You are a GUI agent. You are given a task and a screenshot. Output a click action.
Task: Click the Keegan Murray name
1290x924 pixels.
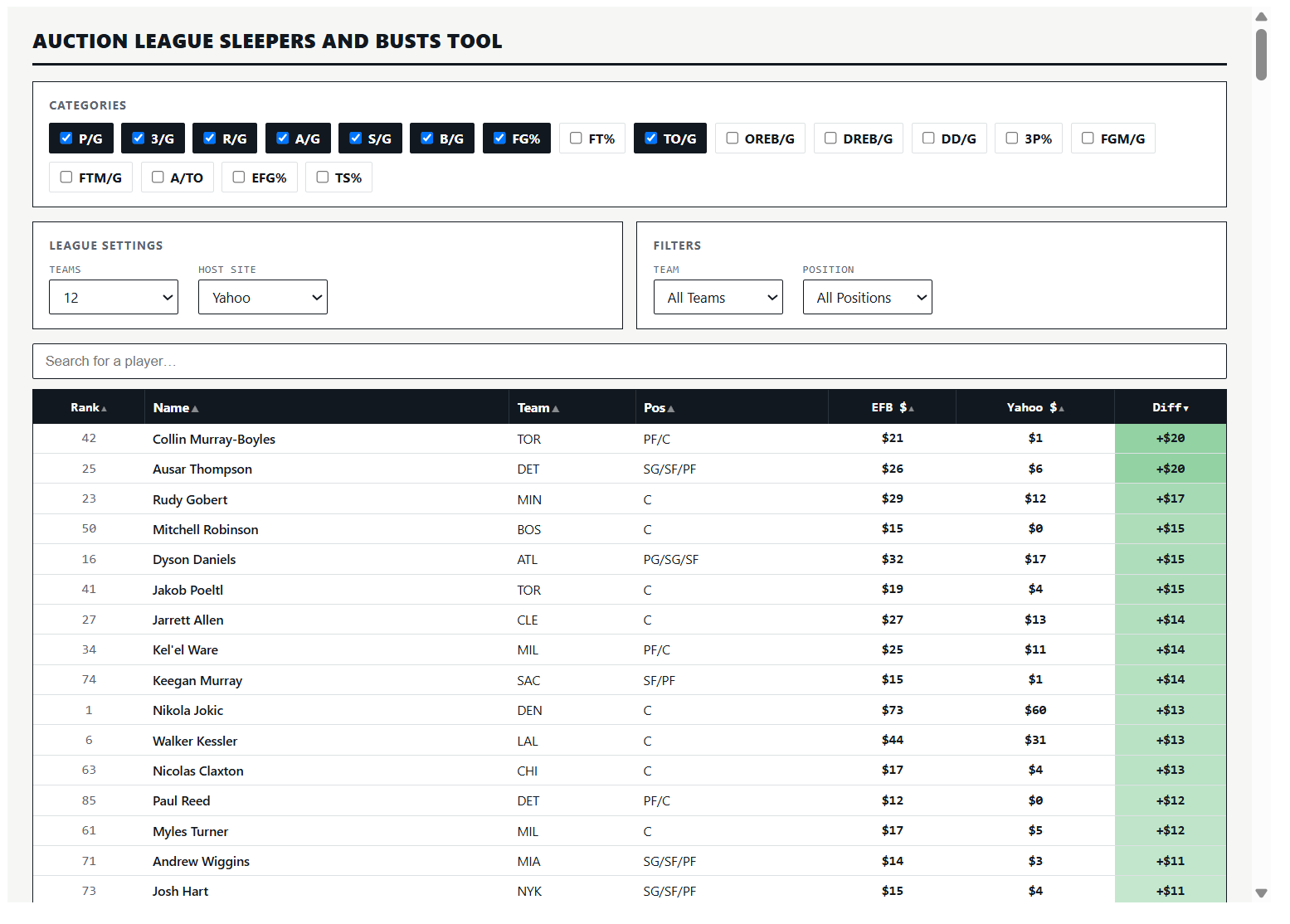[197, 680]
